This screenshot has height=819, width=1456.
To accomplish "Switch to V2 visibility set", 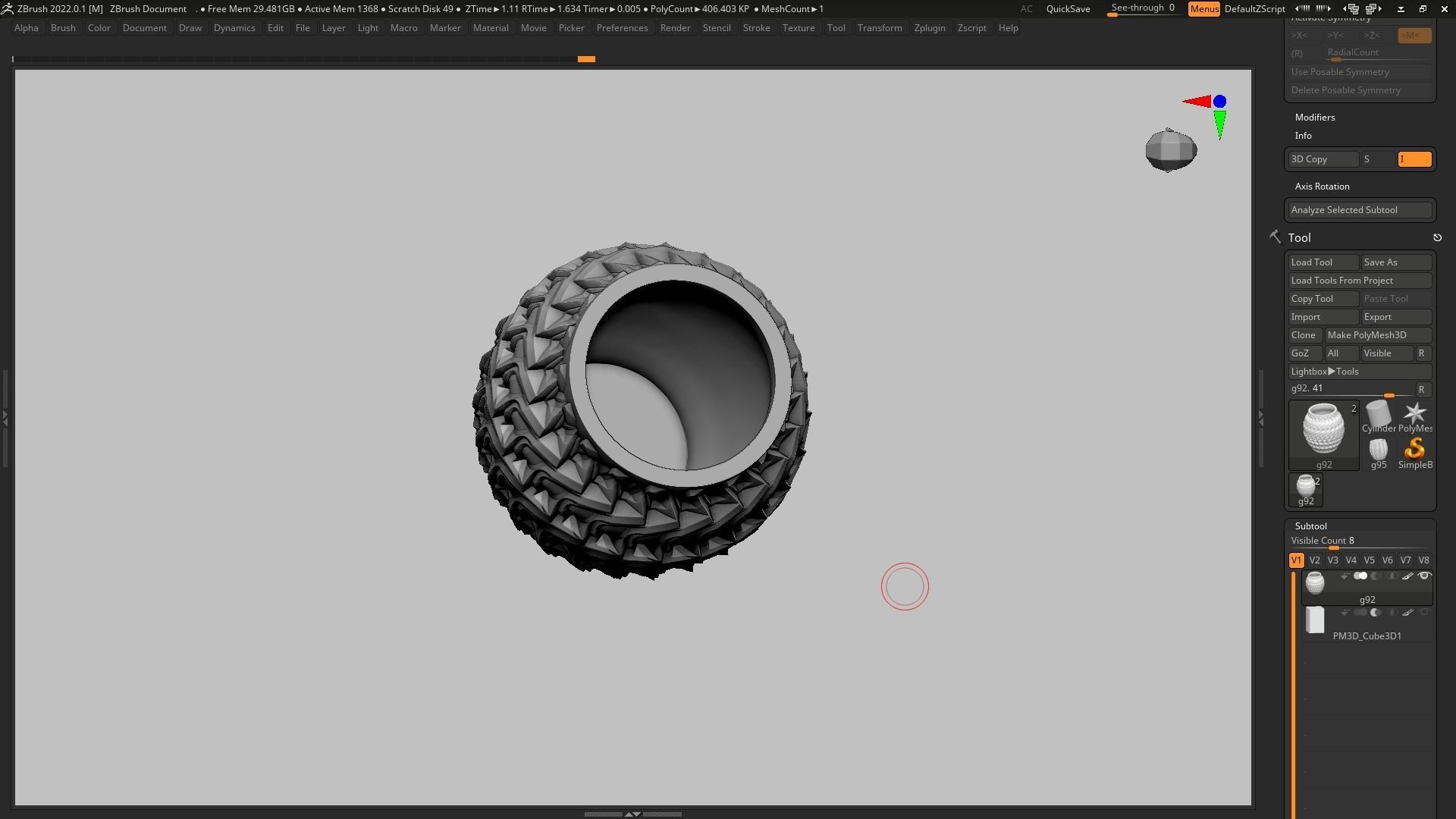I will (x=1314, y=560).
